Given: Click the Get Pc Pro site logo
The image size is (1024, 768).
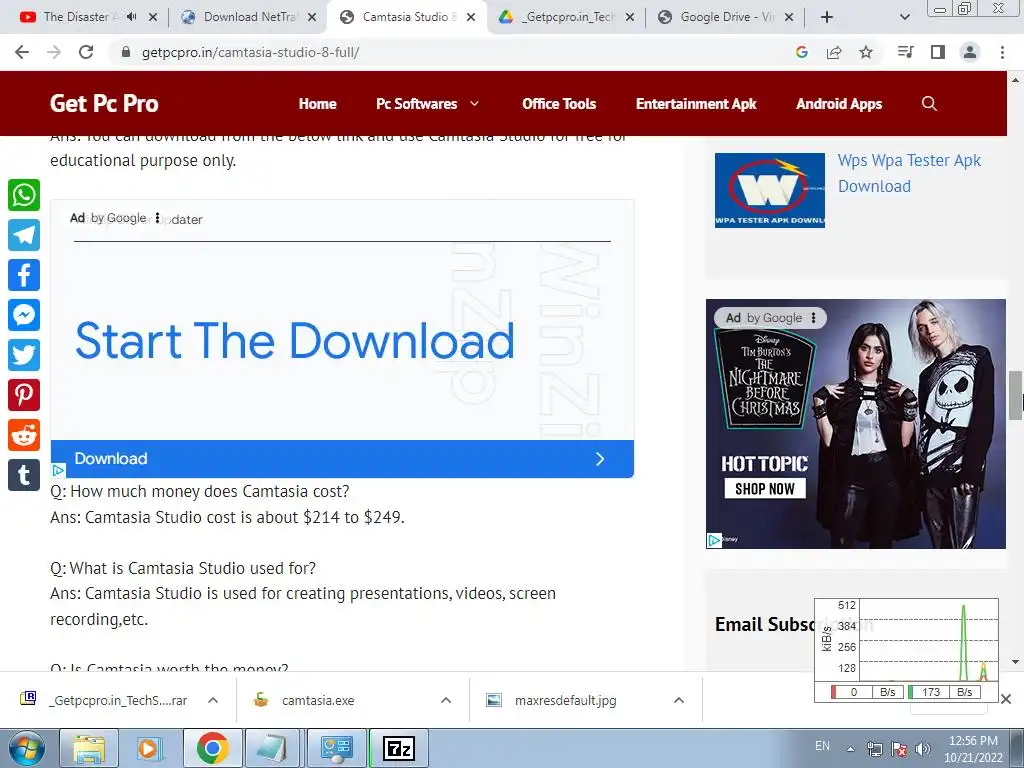Looking at the screenshot, I should tap(104, 103).
